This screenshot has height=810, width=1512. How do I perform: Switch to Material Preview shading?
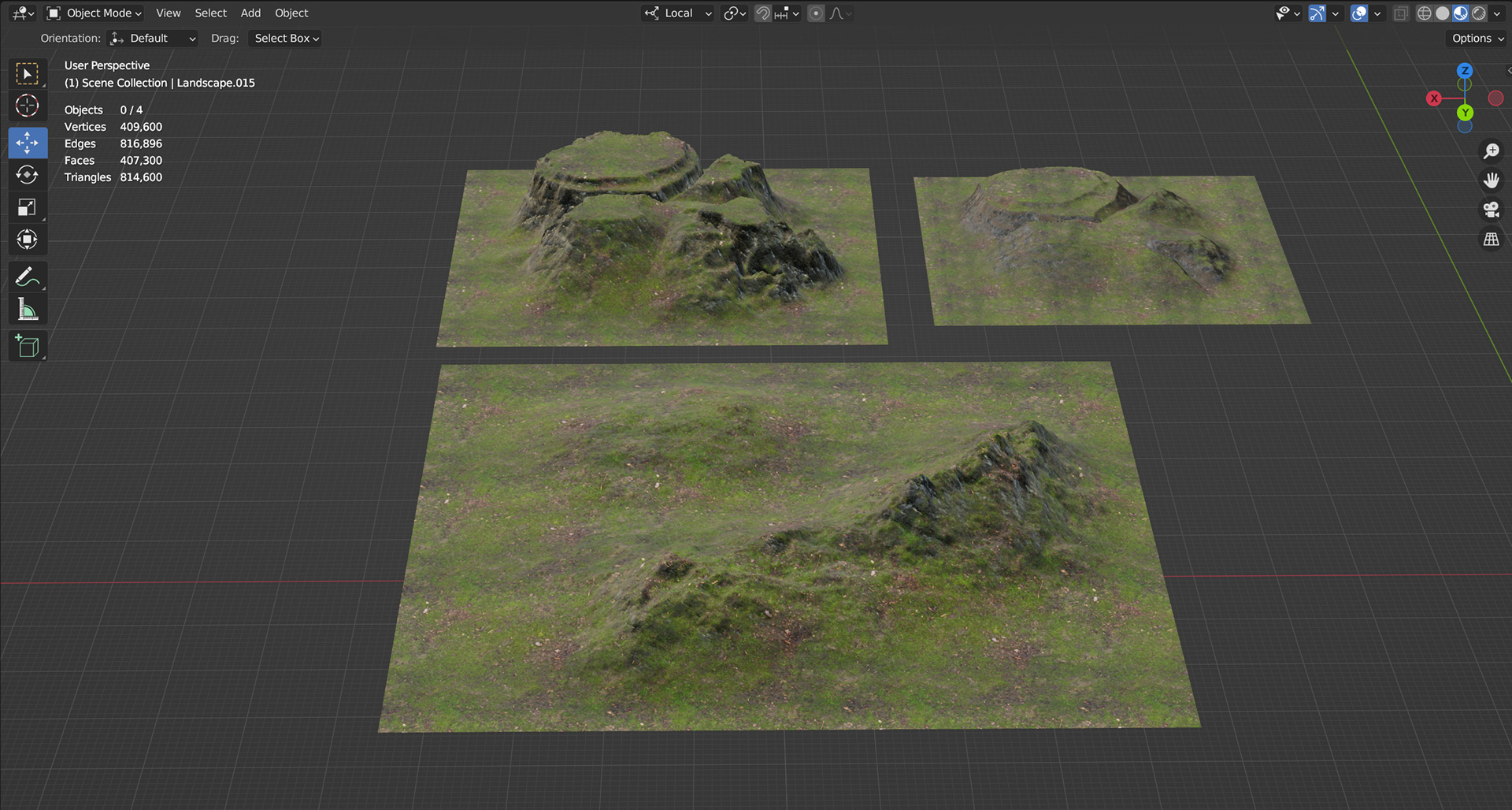[1461, 13]
